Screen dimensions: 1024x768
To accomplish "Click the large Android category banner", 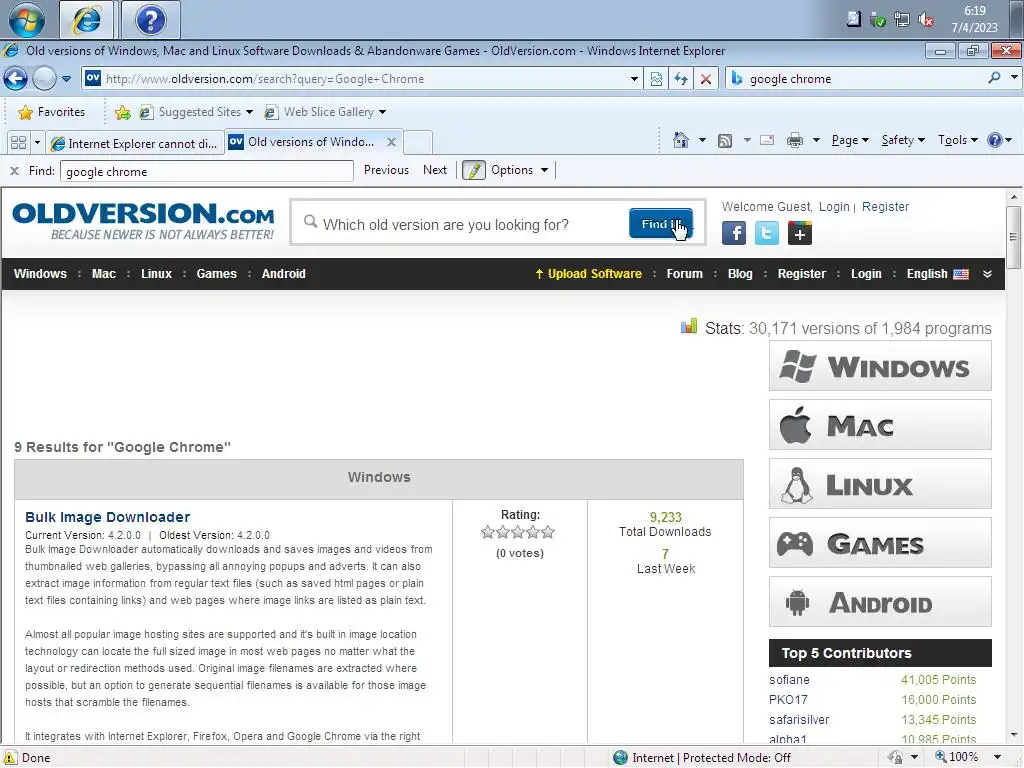I will (x=880, y=602).
